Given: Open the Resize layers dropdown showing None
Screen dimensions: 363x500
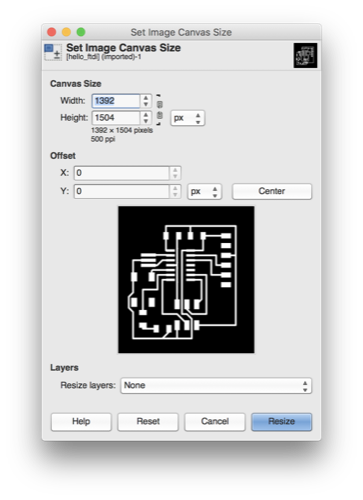Looking at the screenshot, I should (216, 386).
